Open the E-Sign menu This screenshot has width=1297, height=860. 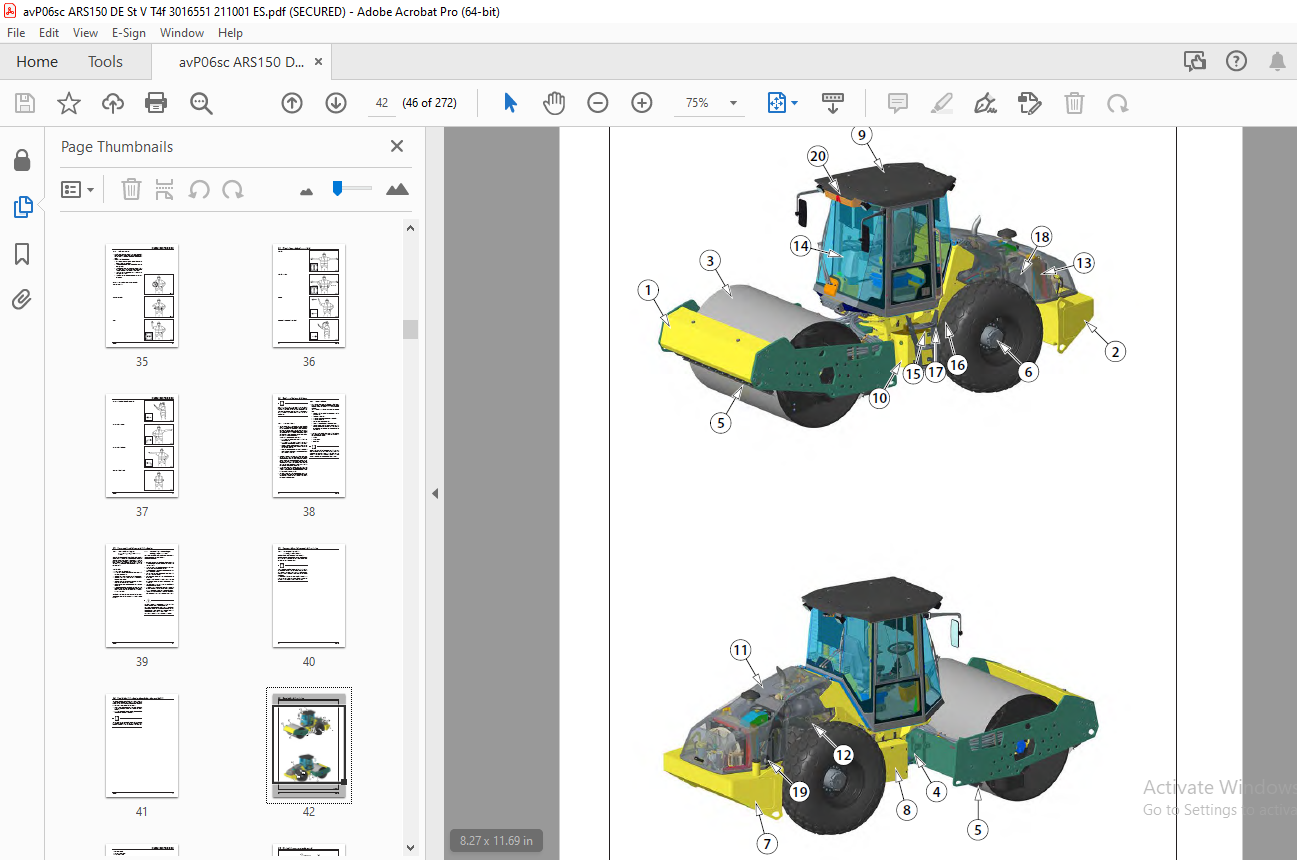click(x=129, y=33)
